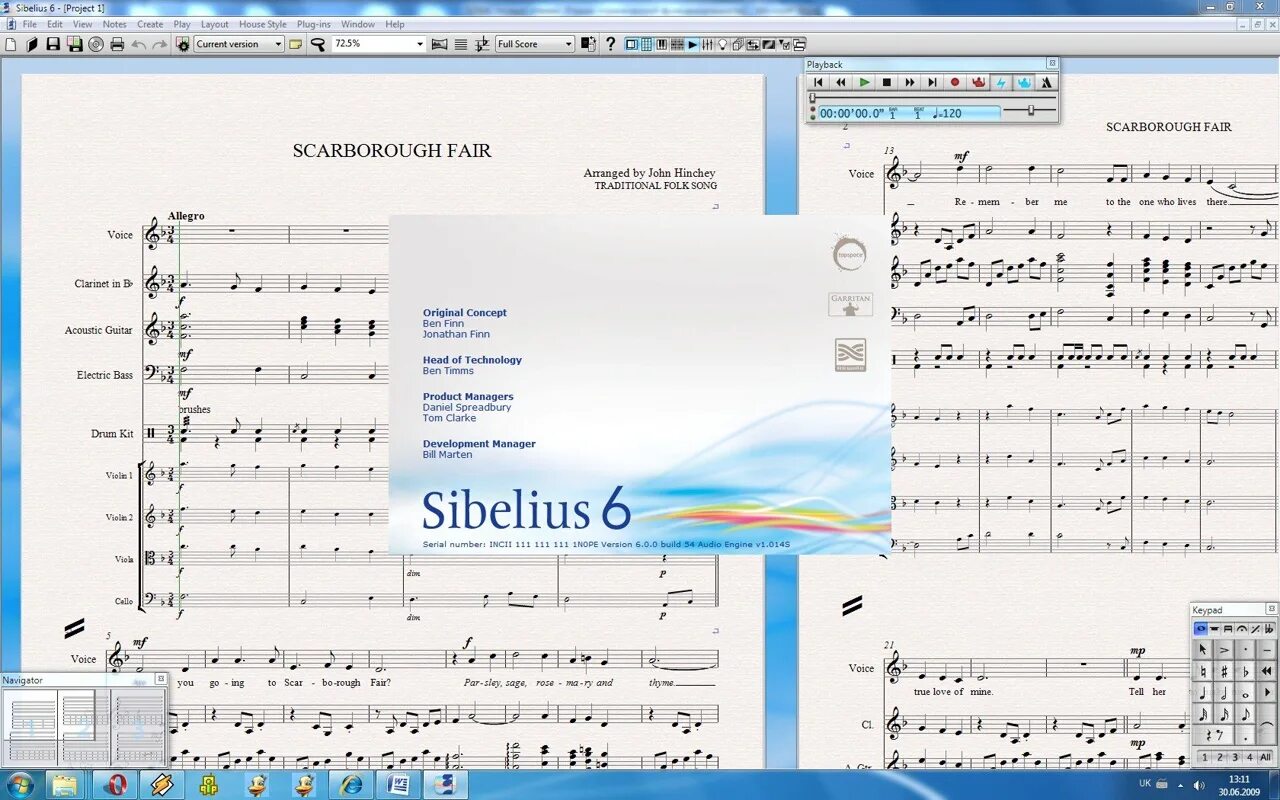Image resolution: width=1280 pixels, height=800 pixels.
Task: Choose the half note on the Keypad
Action: click(1224, 692)
